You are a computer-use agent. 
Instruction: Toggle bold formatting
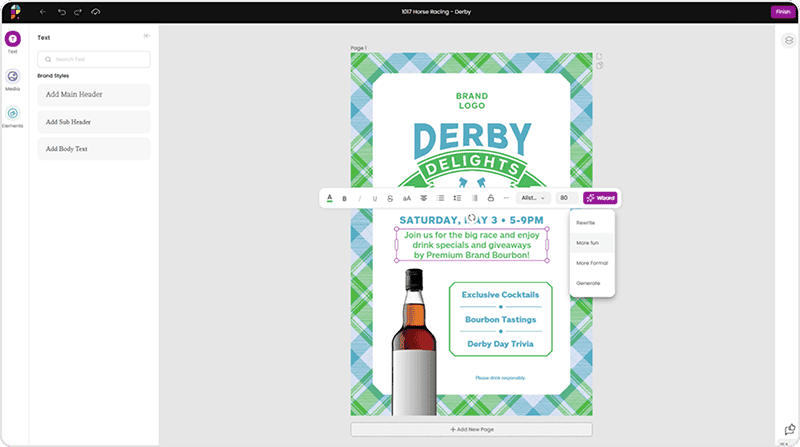[x=344, y=198]
